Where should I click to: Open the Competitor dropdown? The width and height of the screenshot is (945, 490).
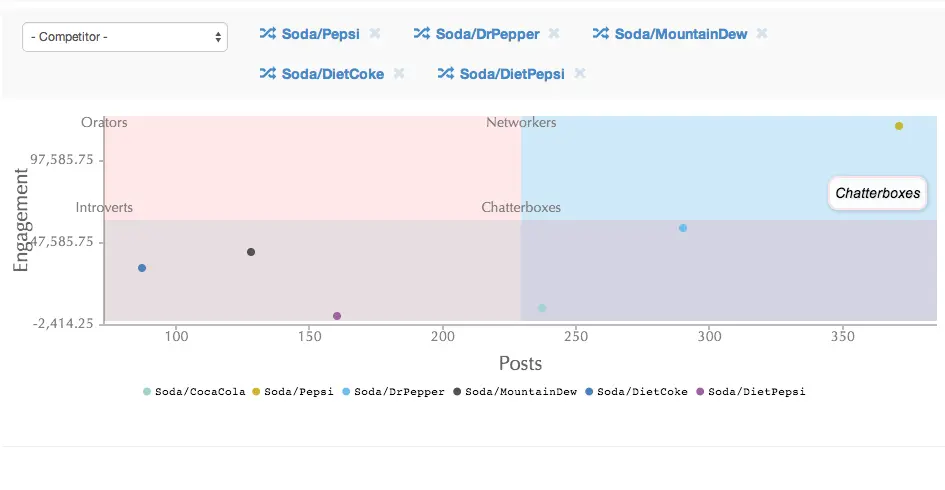[x=125, y=37]
